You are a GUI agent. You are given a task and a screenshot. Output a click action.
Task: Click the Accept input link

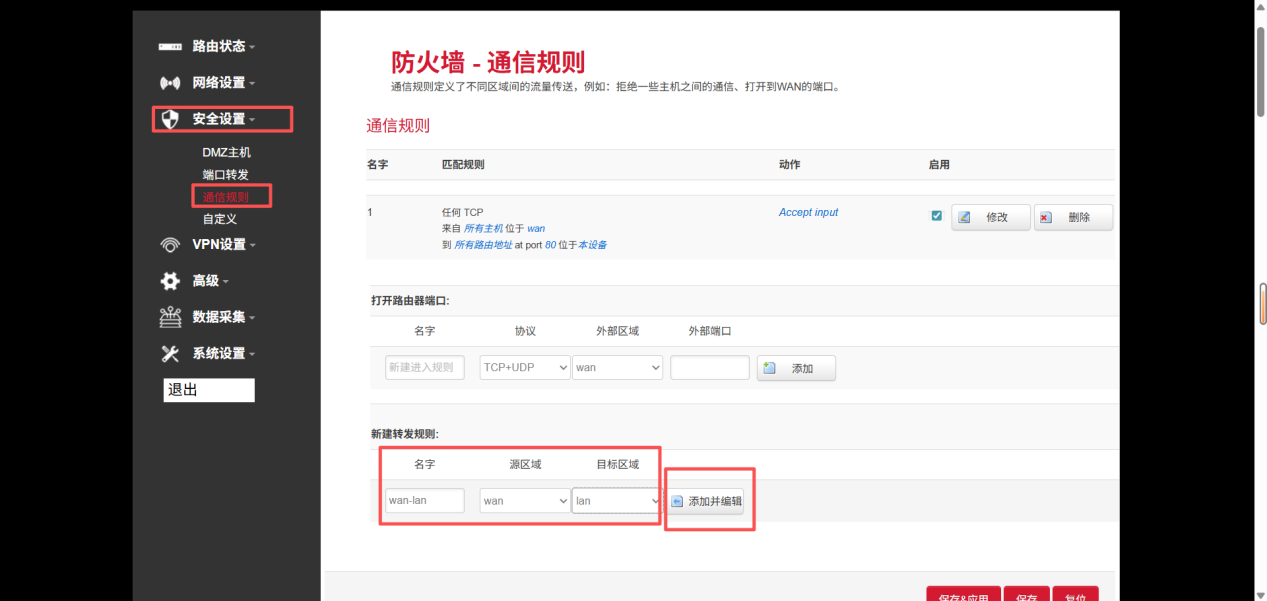click(808, 212)
